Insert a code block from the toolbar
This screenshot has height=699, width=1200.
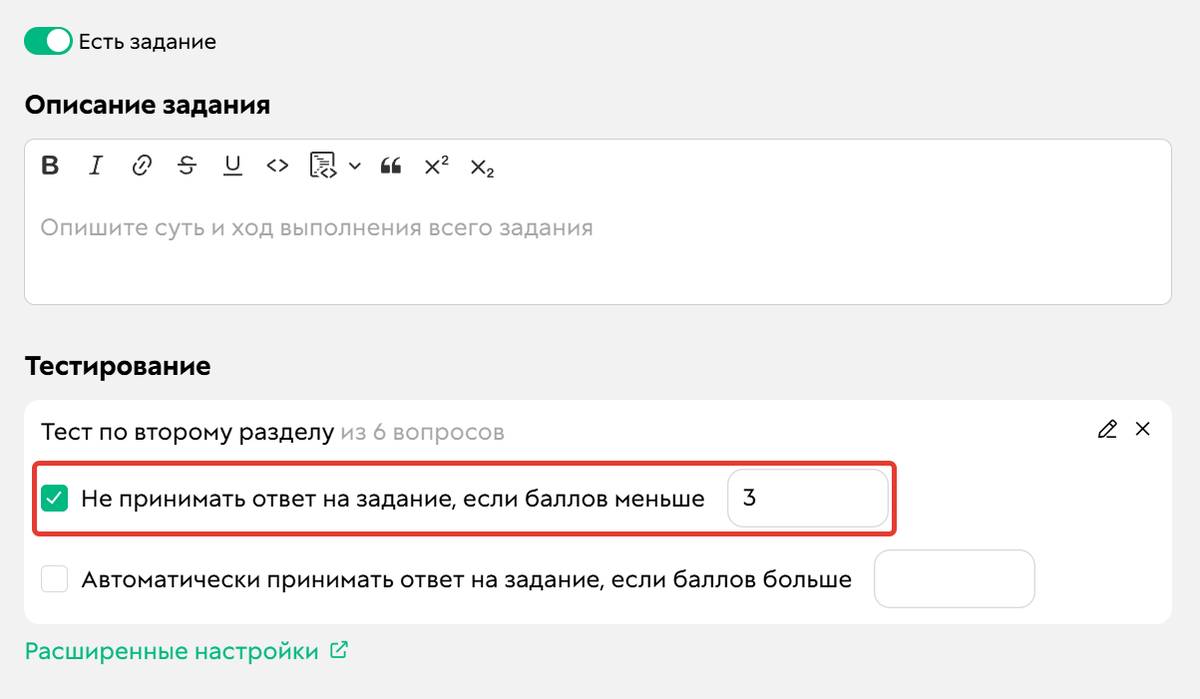point(322,166)
